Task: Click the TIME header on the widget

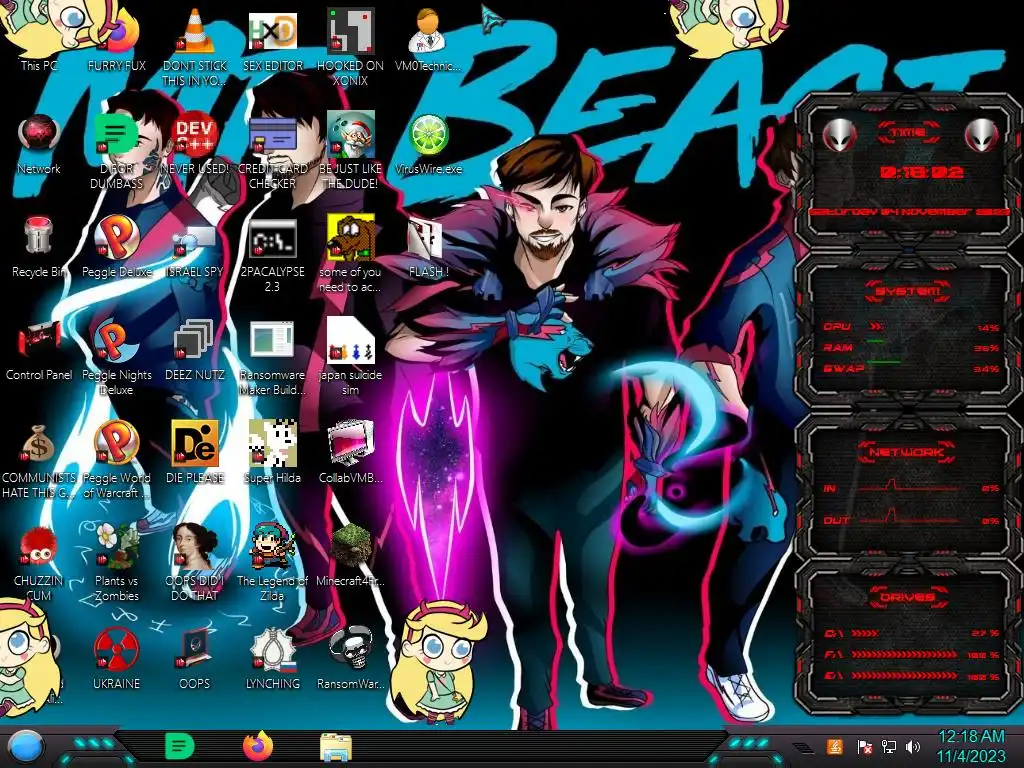Action: pyautogui.click(x=908, y=133)
